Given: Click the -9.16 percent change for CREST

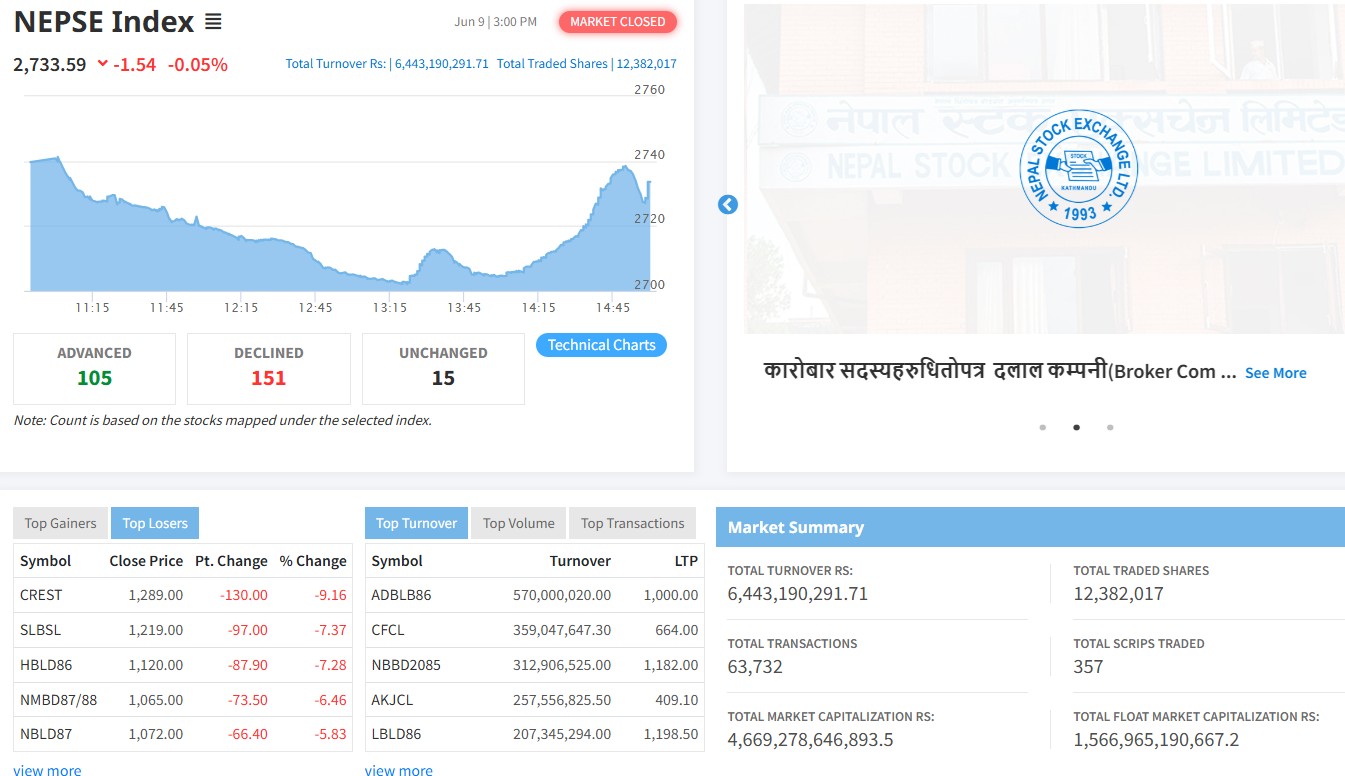Looking at the screenshot, I should [x=330, y=595].
